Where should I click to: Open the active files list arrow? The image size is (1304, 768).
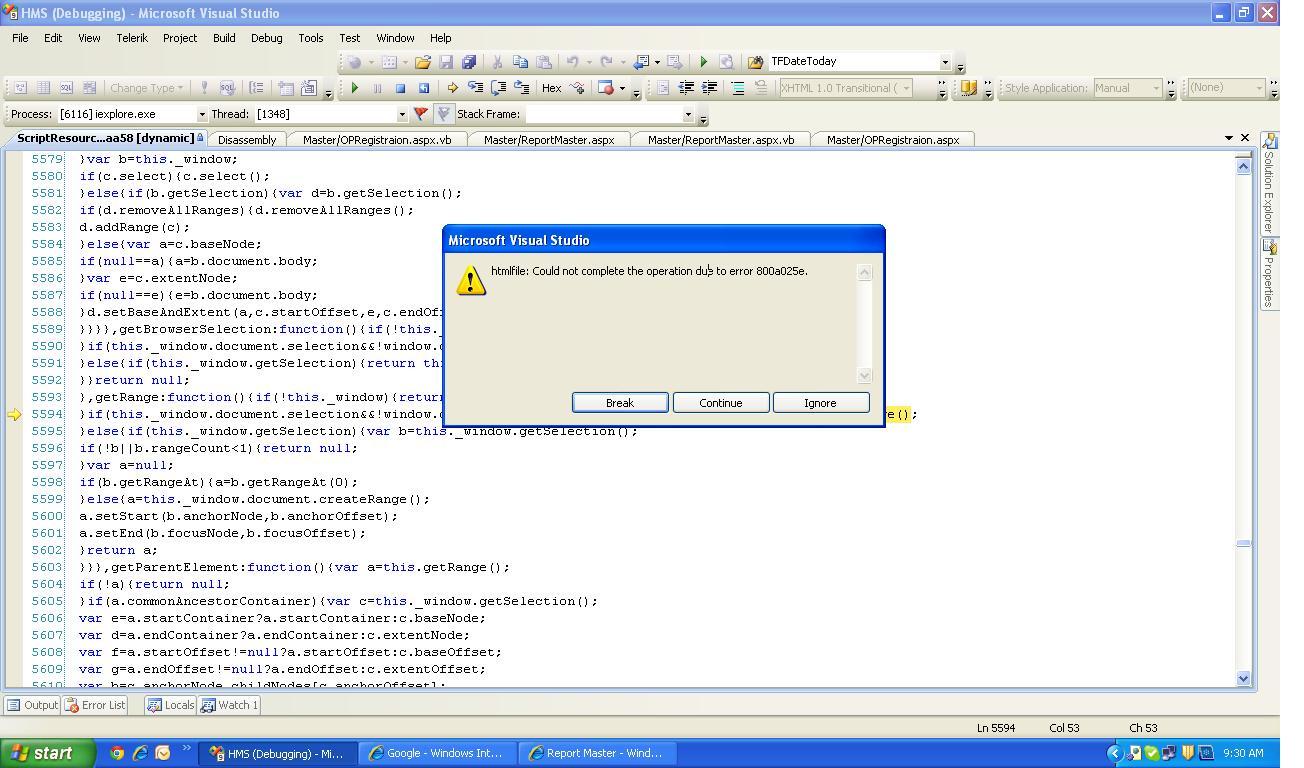(1229, 138)
